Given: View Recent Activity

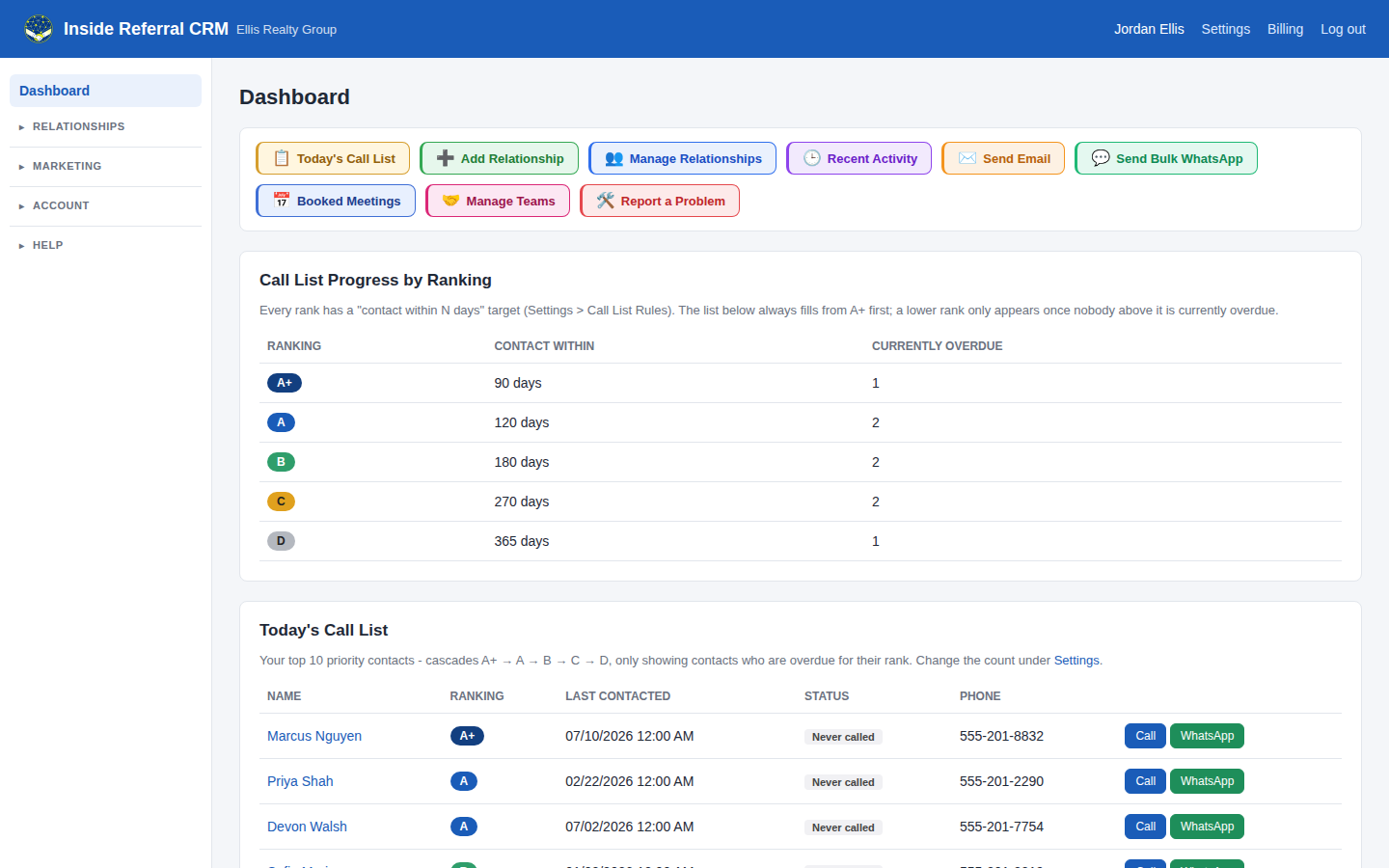Looking at the screenshot, I should 858,158.
